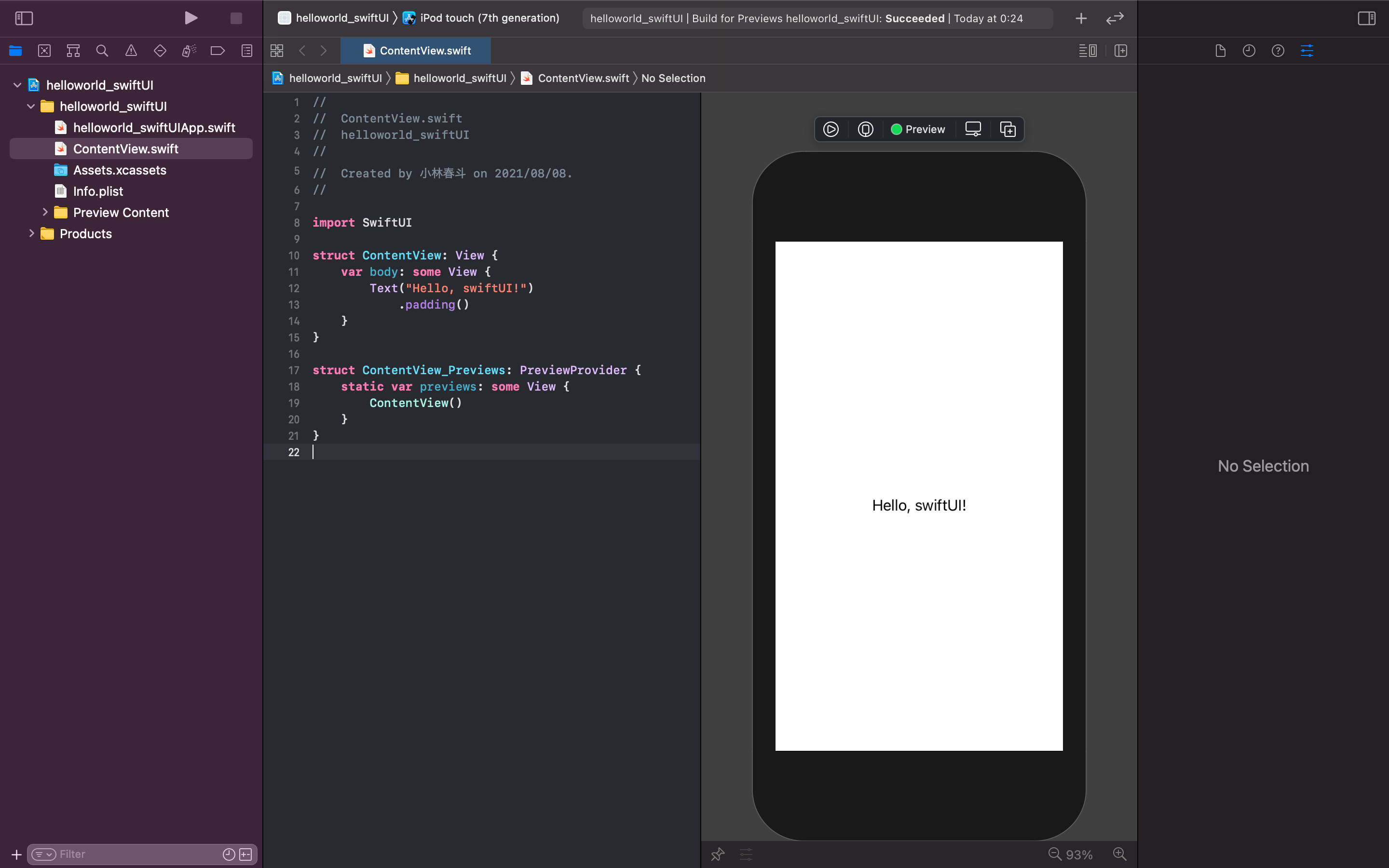
Task: Click the canvas bookmark/pin icon
Action: (718, 854)
